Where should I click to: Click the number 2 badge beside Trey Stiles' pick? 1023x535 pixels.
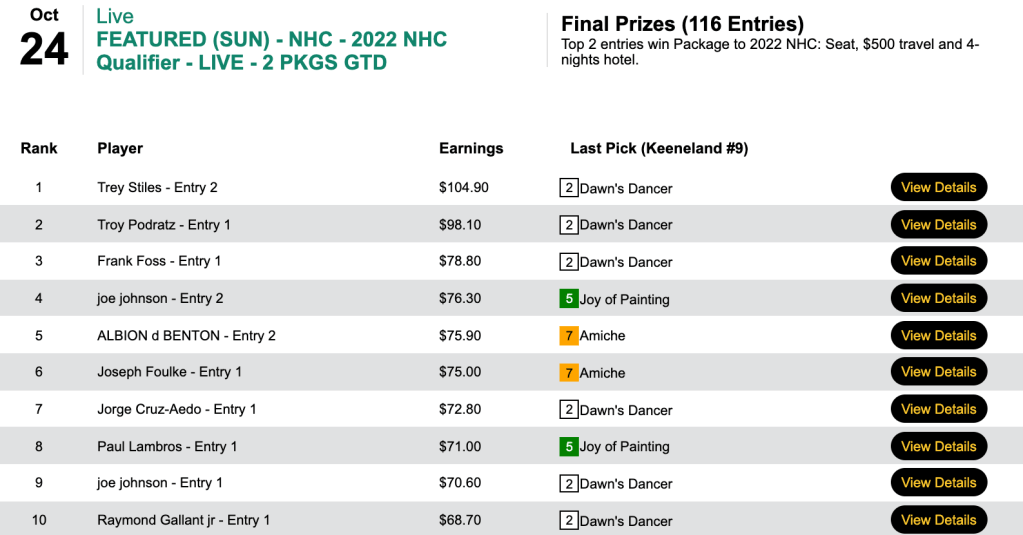click(x=569, y=188)
